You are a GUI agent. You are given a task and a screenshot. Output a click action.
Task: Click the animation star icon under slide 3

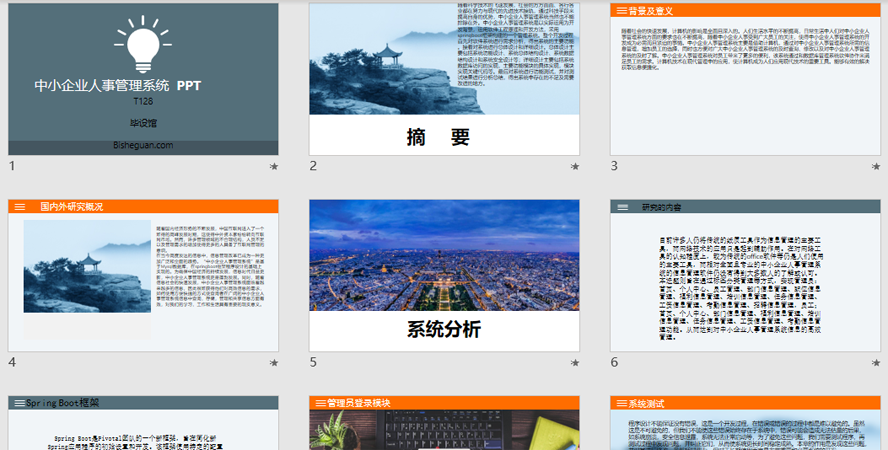(x=876, y=167)
